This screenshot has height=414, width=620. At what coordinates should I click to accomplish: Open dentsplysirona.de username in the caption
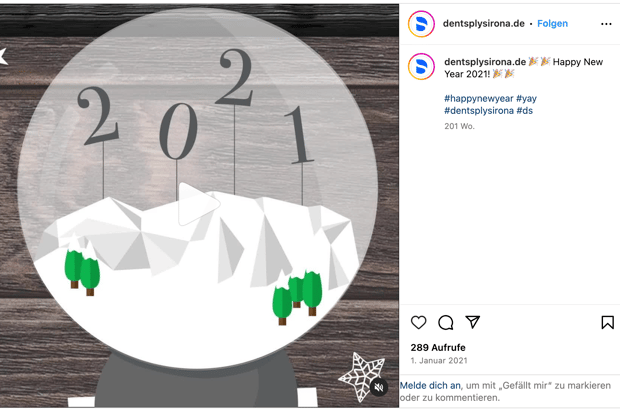485,62
